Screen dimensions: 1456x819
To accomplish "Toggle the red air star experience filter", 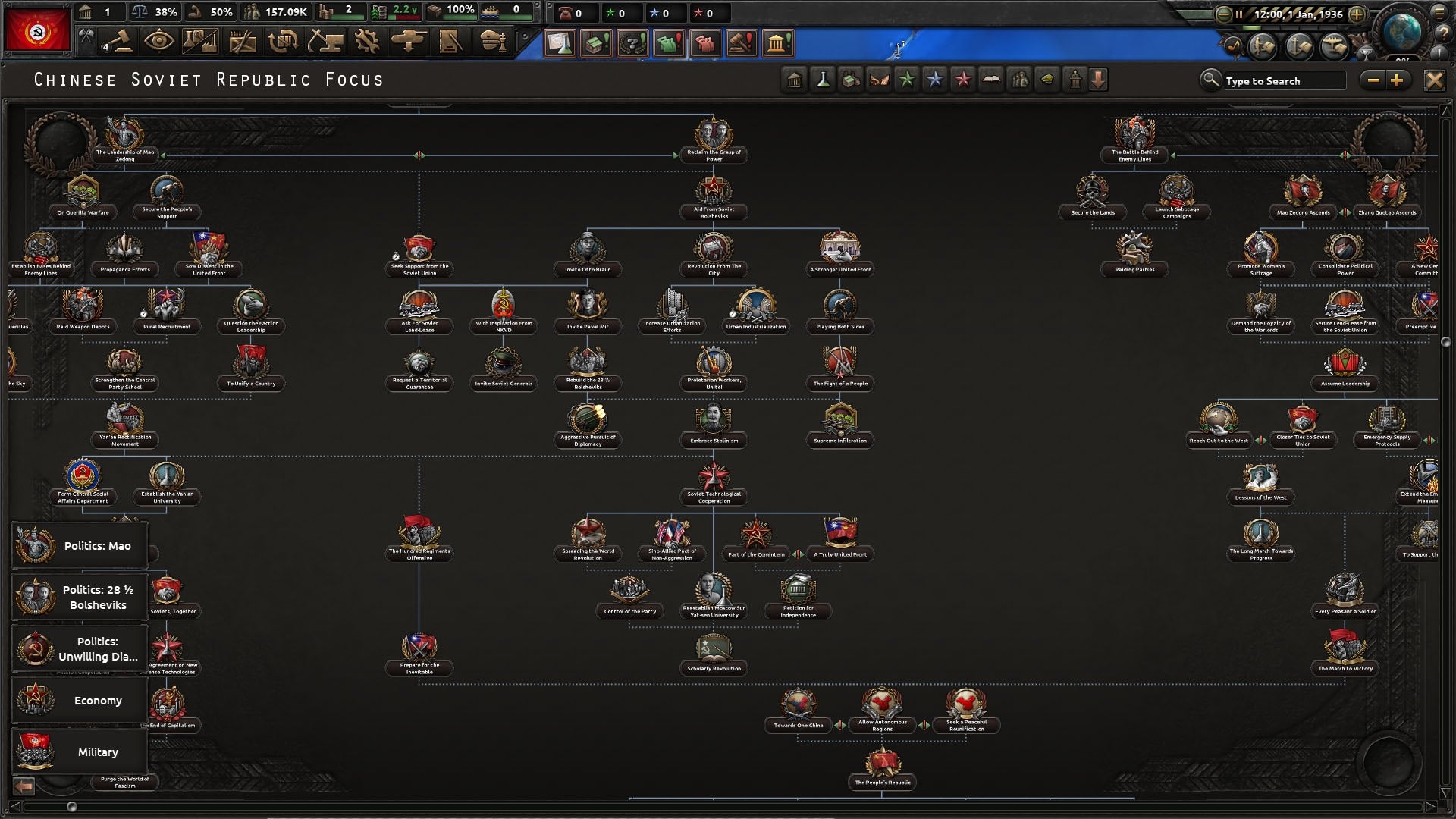I will [962, 80].
